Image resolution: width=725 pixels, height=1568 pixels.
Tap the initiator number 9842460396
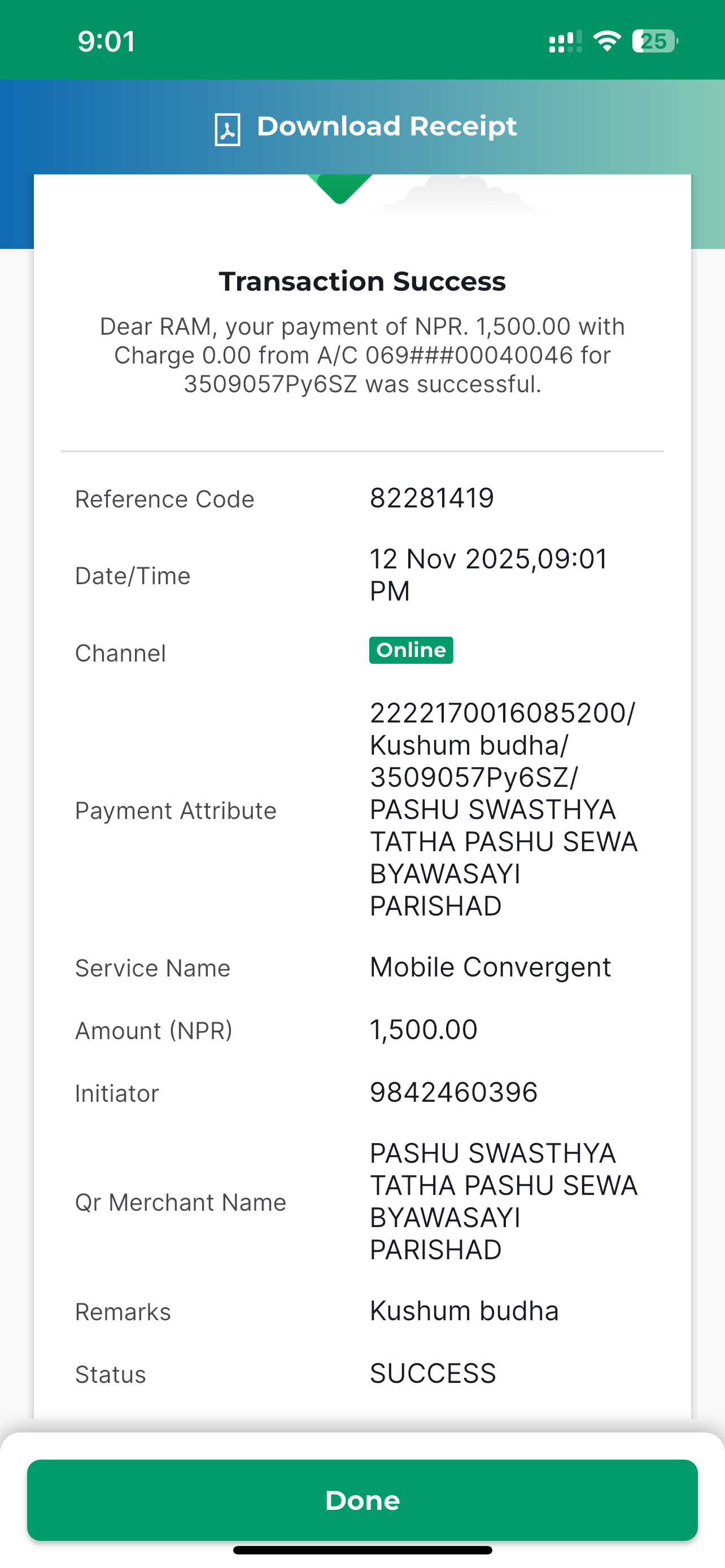coord(453,1092)
